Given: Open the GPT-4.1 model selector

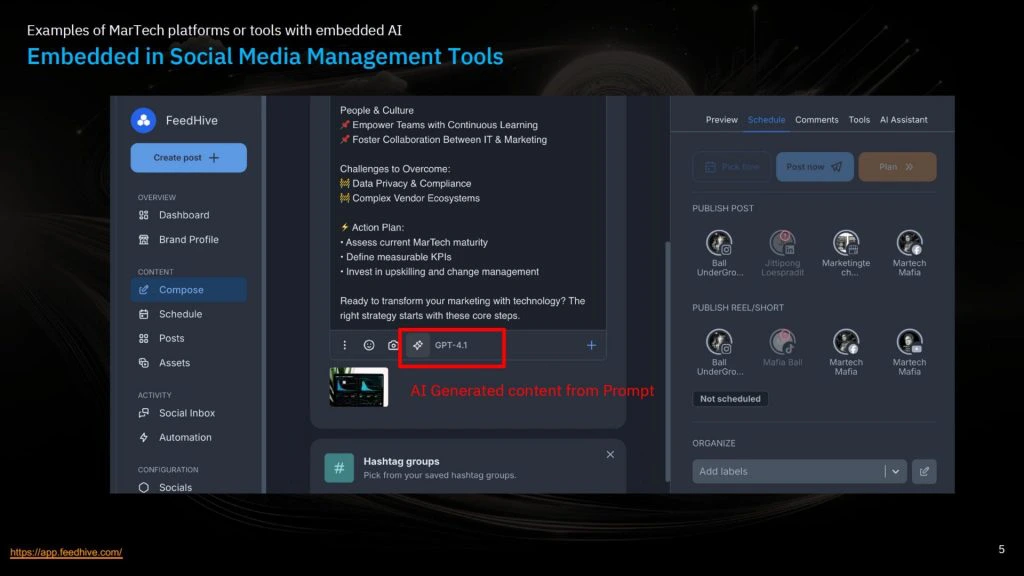Looking at the screenshot, I should (x=451, y=345).
